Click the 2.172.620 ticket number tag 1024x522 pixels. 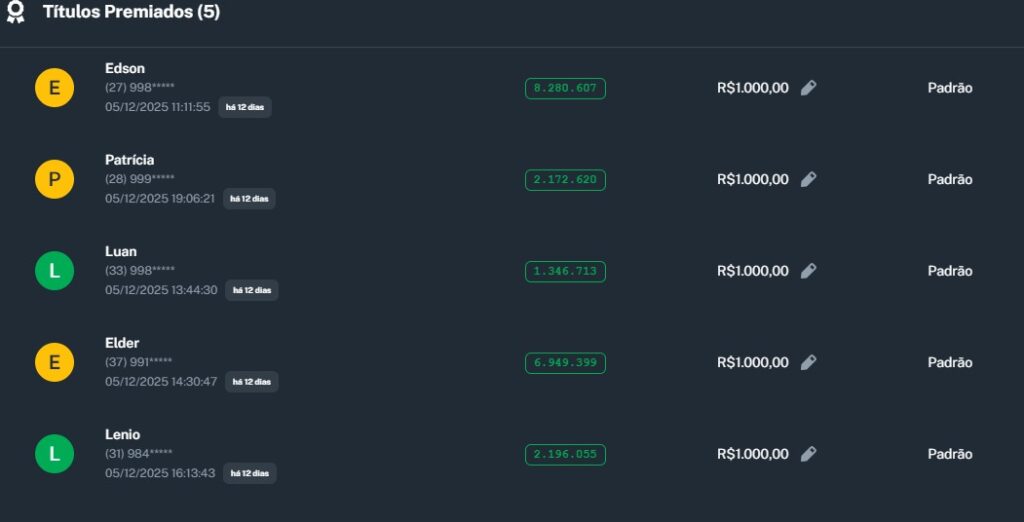click(565, 180)
